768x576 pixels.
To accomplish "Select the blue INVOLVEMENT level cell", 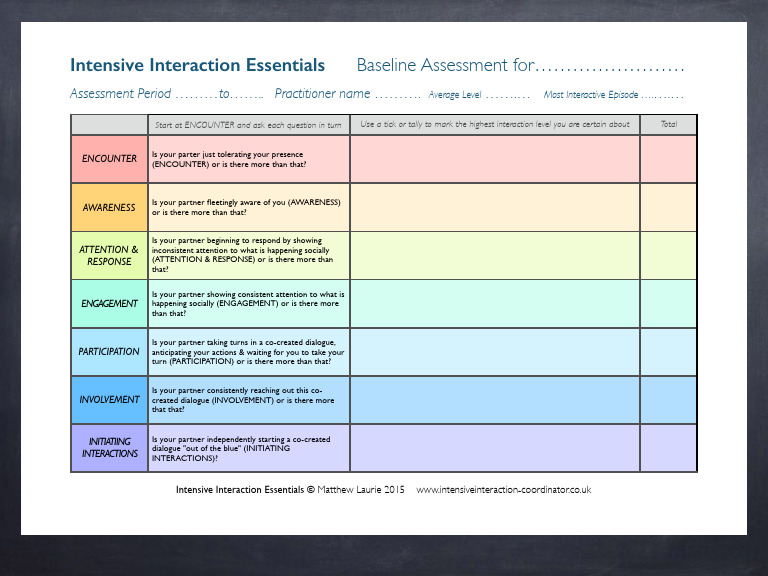I will coord(109,400).
